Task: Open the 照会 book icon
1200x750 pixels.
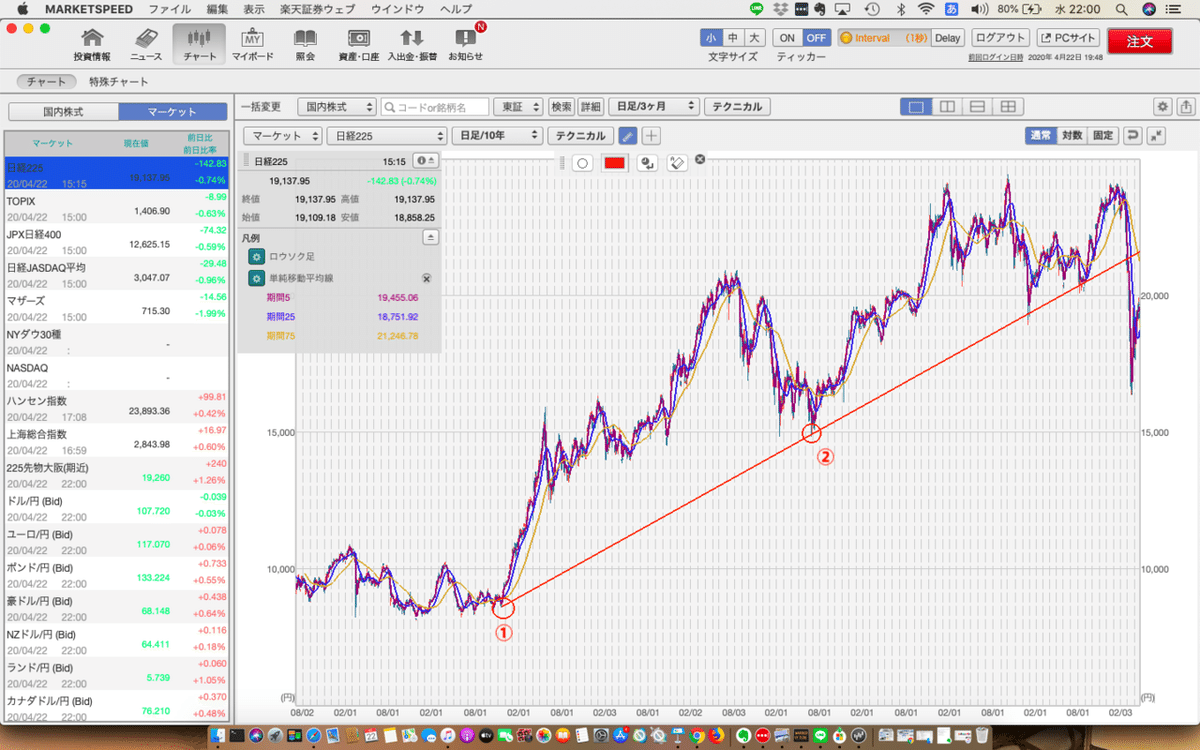Action: (305, 44)
